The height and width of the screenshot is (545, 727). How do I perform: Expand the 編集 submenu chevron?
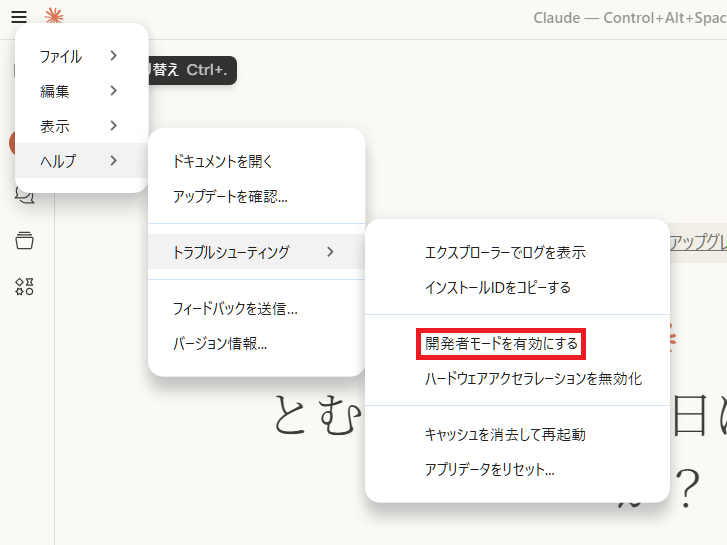(x=113, y=91)
